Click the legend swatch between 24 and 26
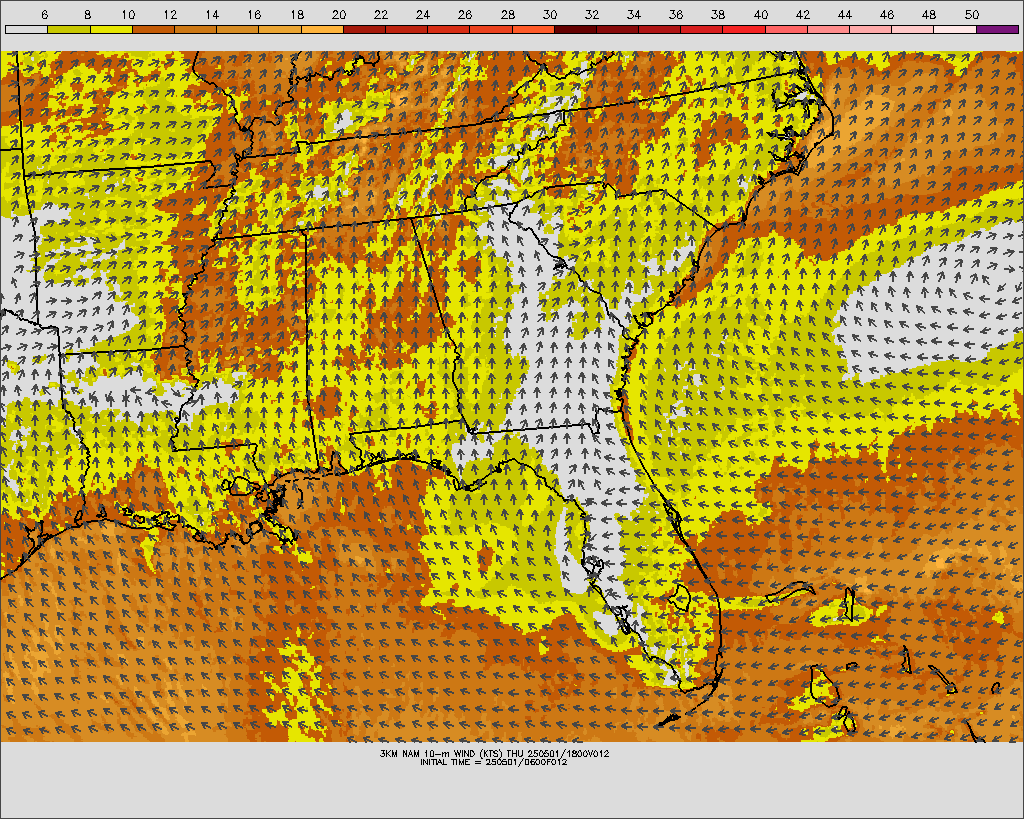1024x819 pixels. coord(449,29)
